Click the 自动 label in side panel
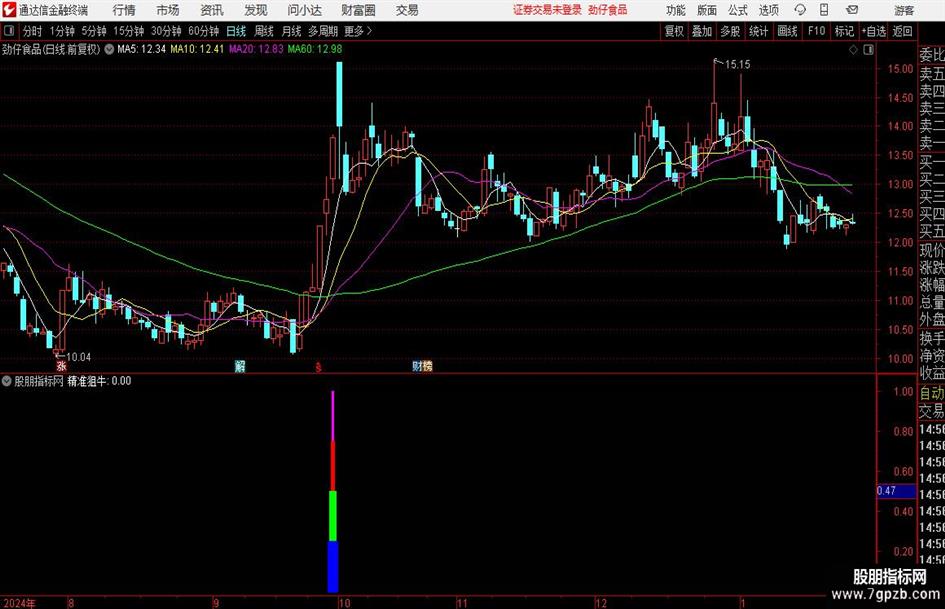 point(932,393)
